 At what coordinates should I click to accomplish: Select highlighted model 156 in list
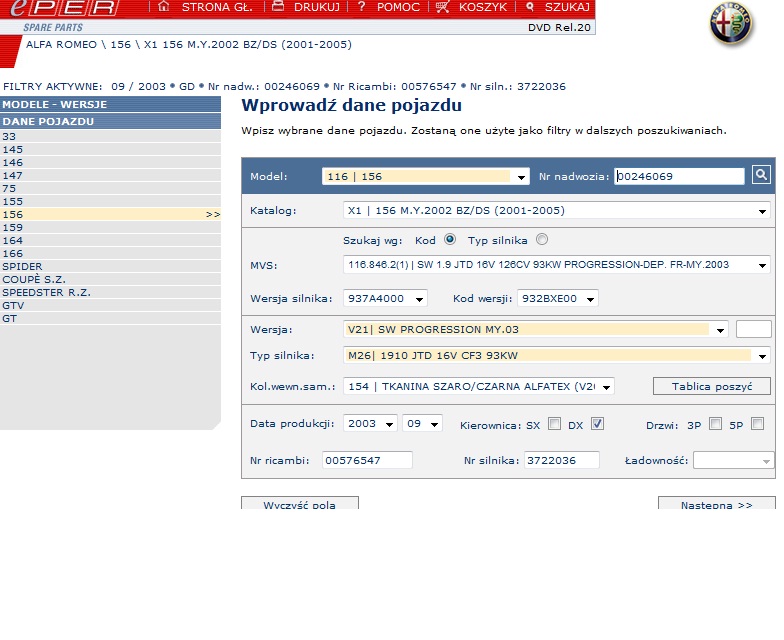(x=110, y=214)
